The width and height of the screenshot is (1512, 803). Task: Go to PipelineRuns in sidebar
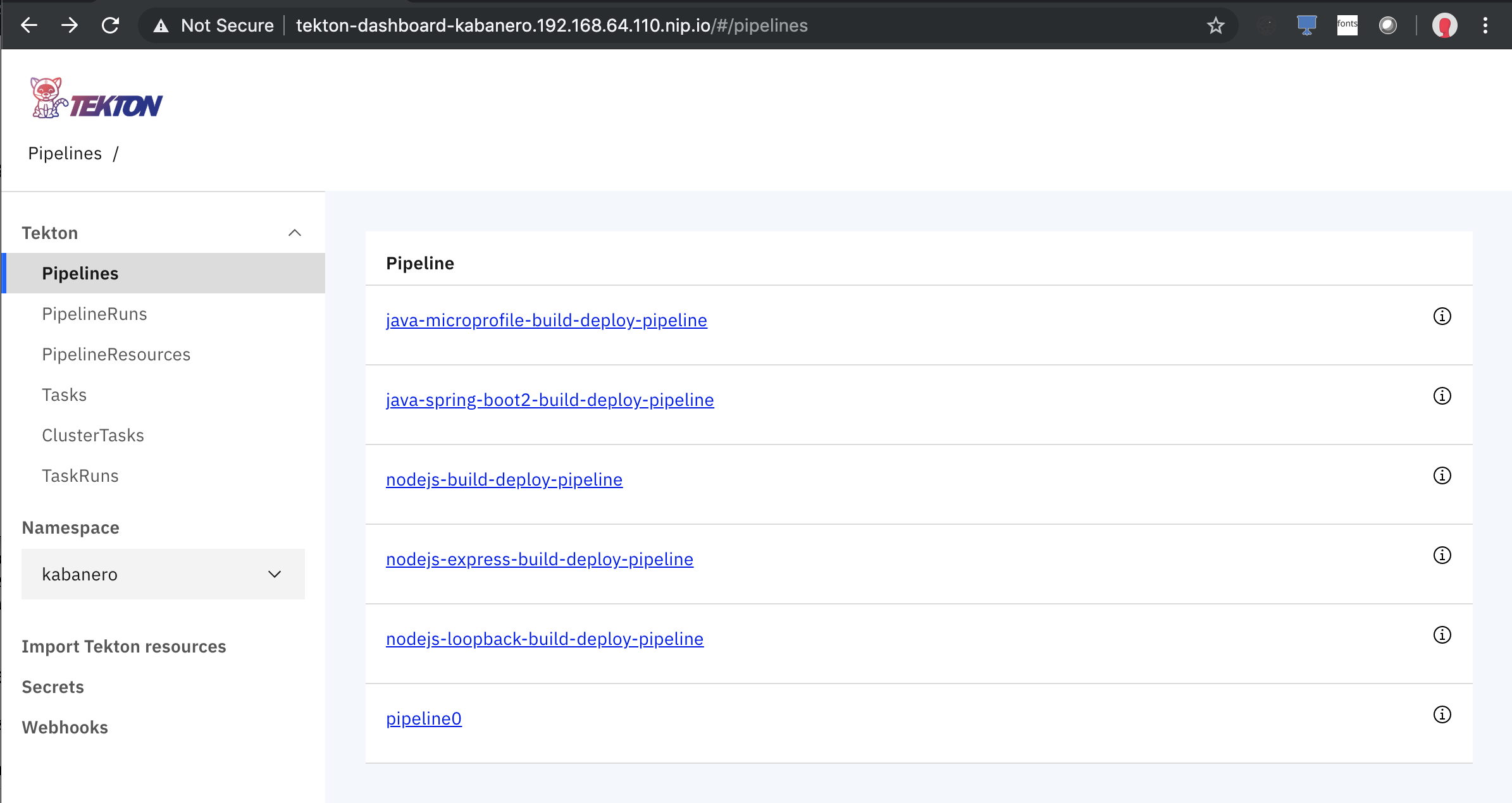click(94, 314)
